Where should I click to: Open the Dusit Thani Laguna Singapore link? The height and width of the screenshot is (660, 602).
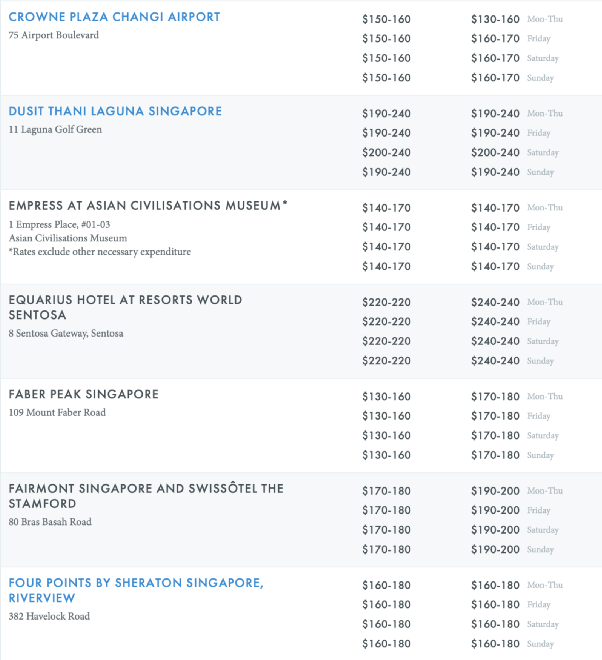115,111
